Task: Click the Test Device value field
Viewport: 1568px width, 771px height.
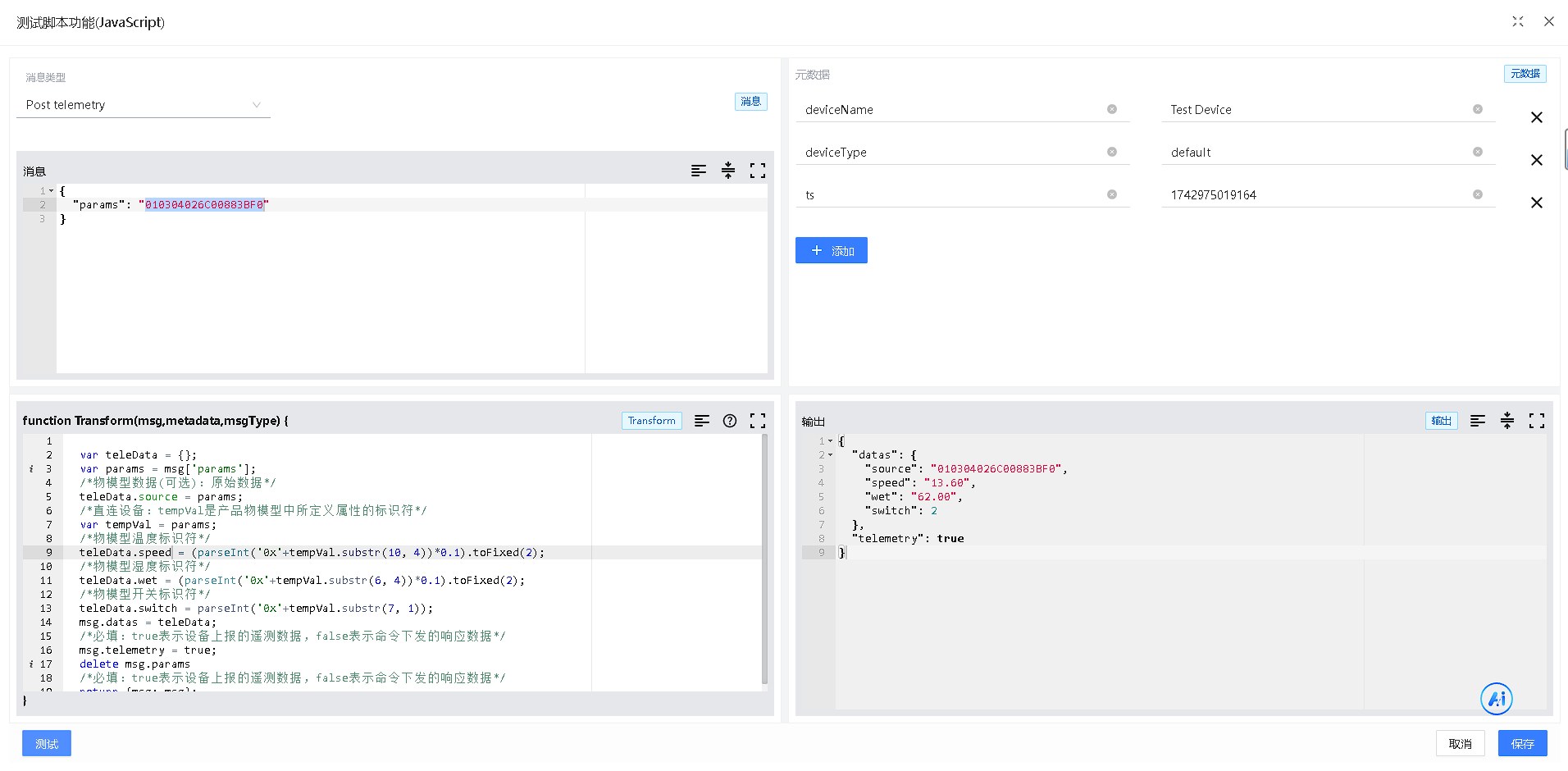Action: pos(1316,110)
